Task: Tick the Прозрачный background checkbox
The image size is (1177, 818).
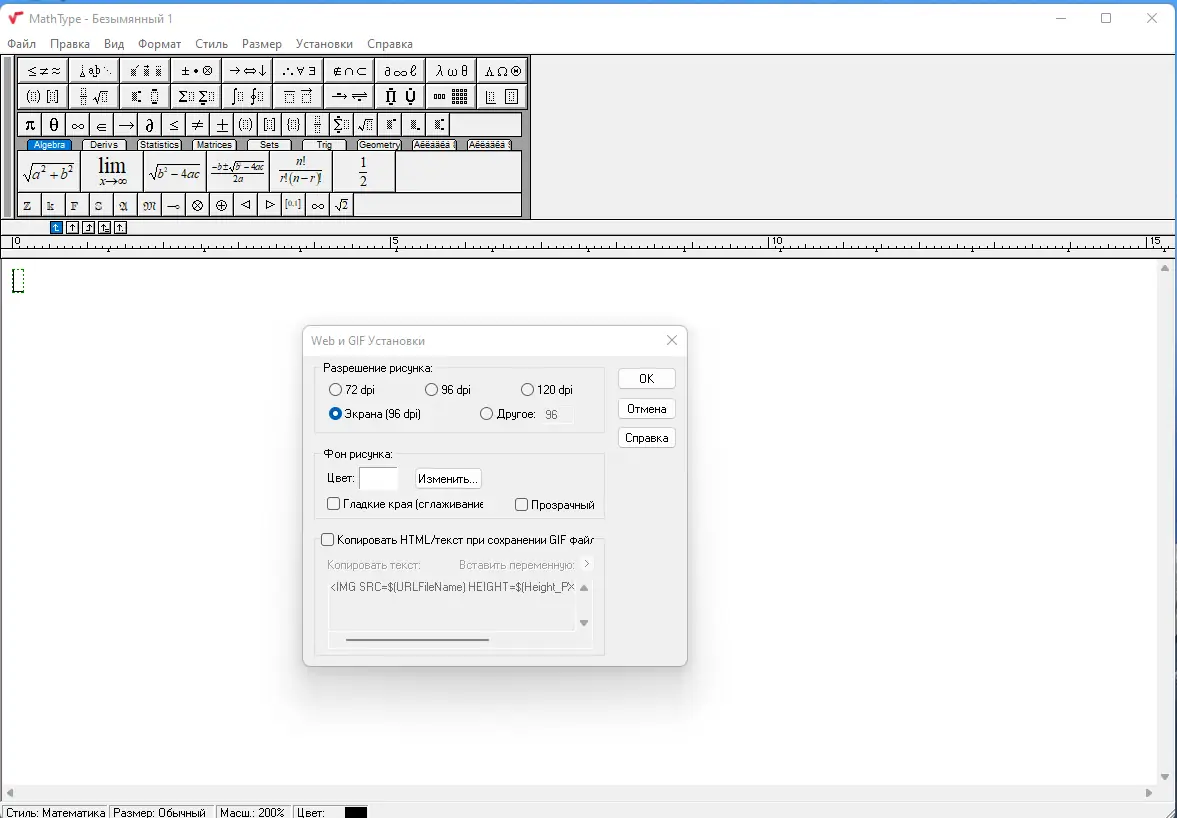Action: [521, 504]
